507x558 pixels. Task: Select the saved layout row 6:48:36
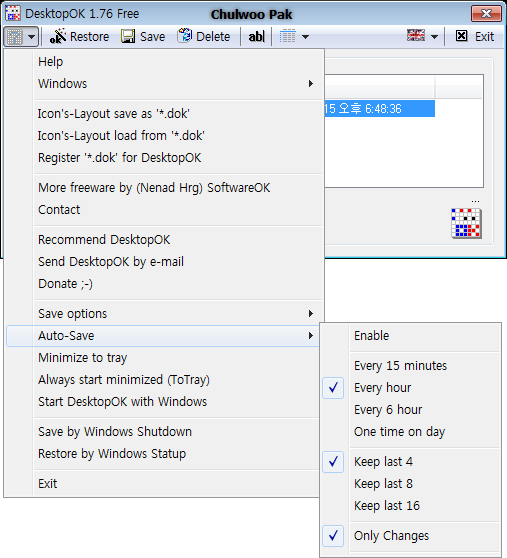pyautogui.click(x=380, y=109)
